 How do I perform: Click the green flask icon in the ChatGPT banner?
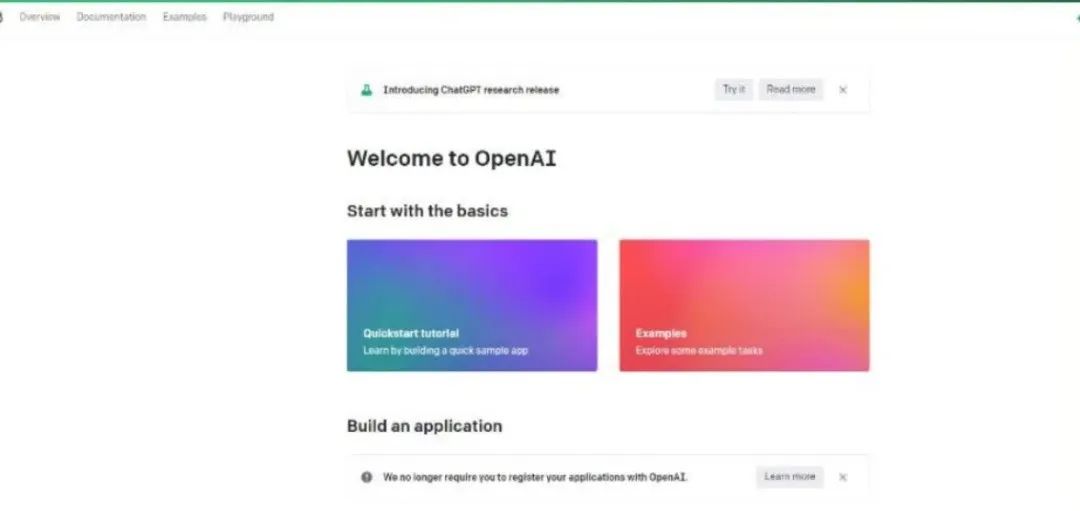(367, 90)
